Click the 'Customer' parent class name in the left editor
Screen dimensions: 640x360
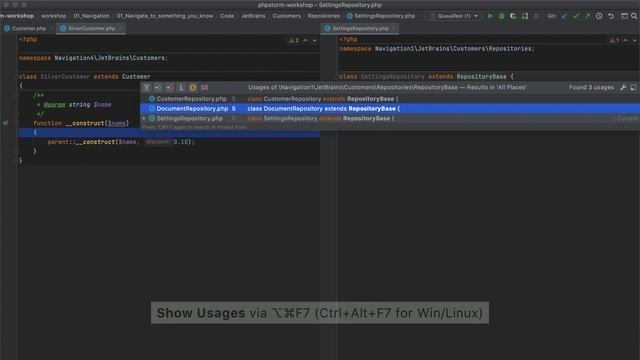click(136, 77)
